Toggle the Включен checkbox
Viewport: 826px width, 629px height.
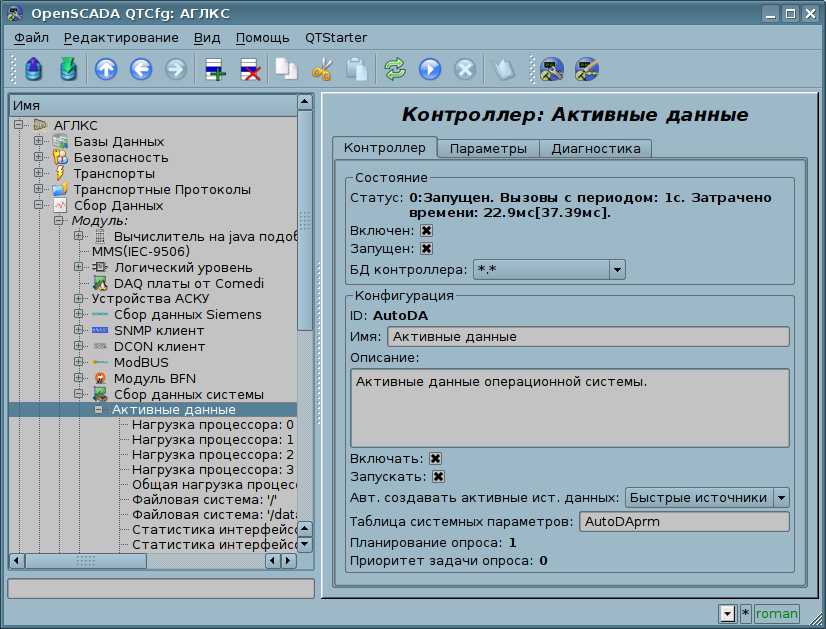[426, 230]
